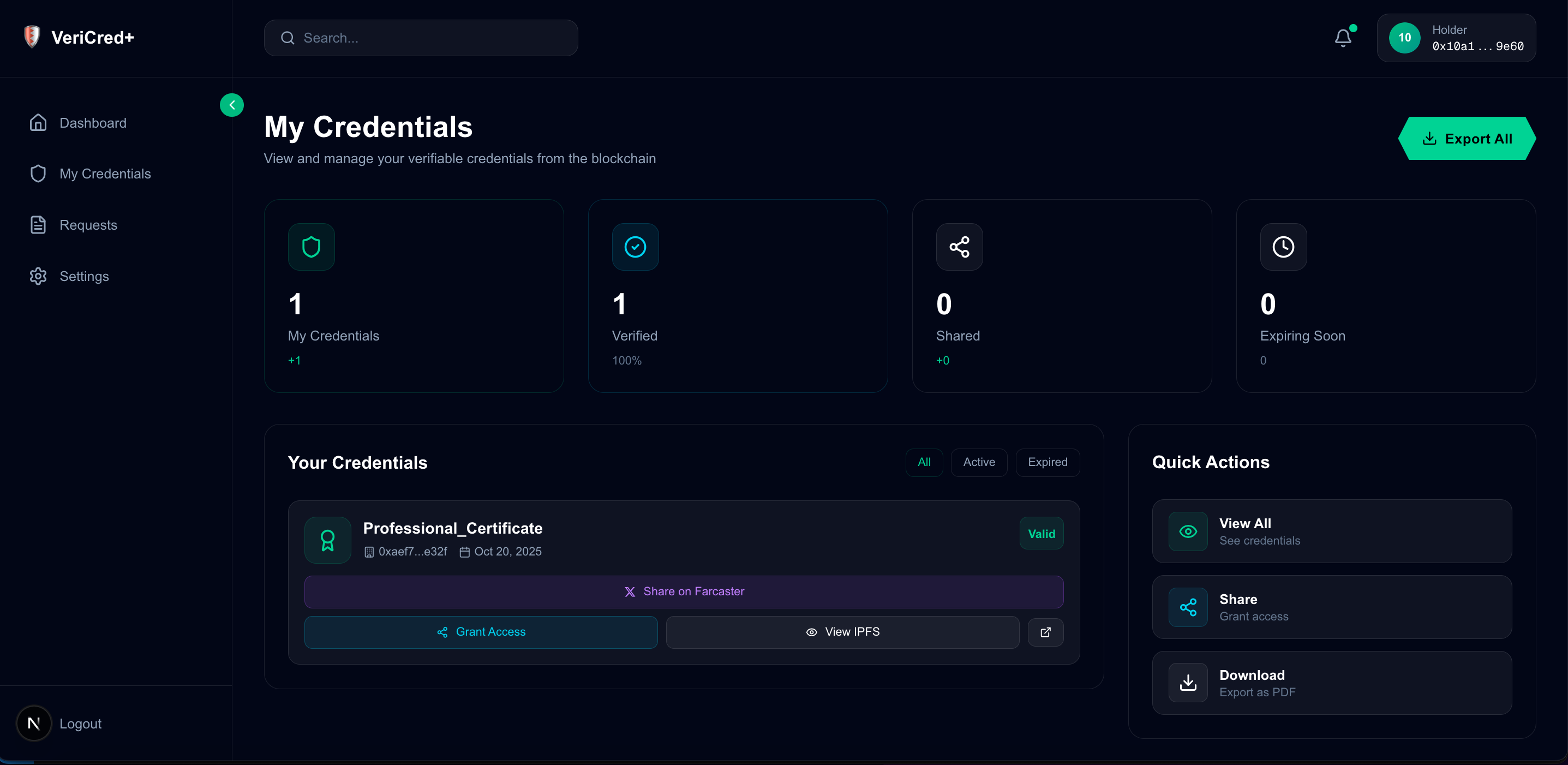
Task: Filter credentials by Expired
Action: pos(1047,463)
